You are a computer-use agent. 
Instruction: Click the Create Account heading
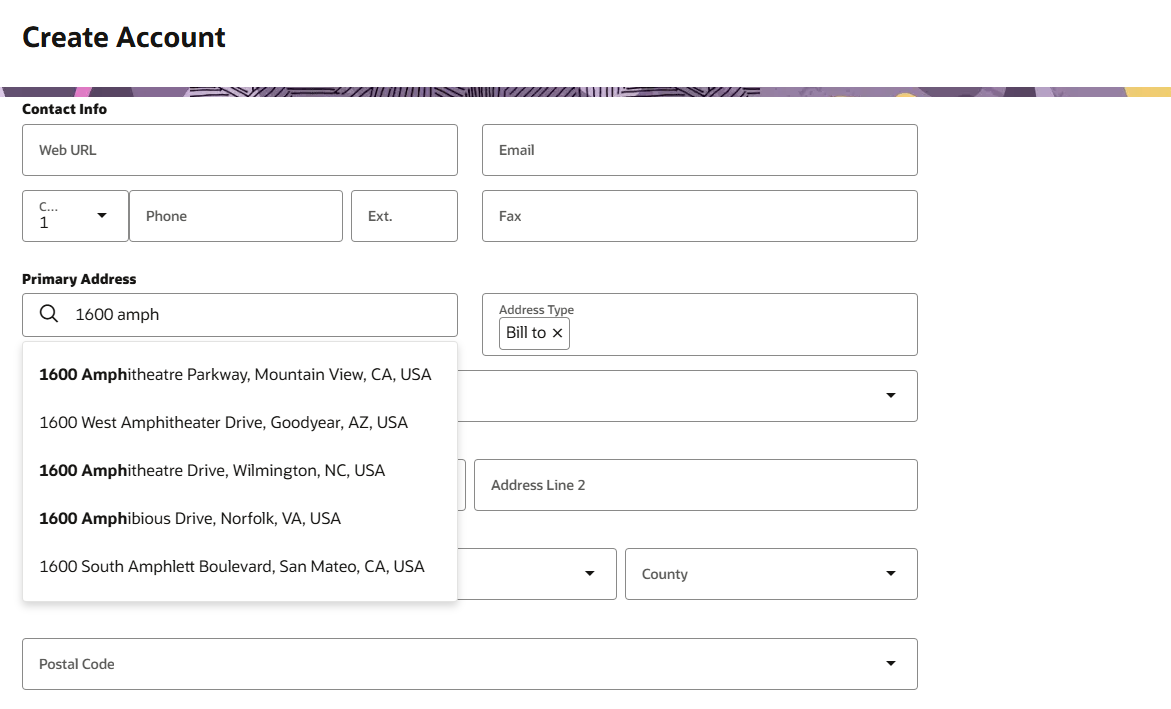[124, 37]
